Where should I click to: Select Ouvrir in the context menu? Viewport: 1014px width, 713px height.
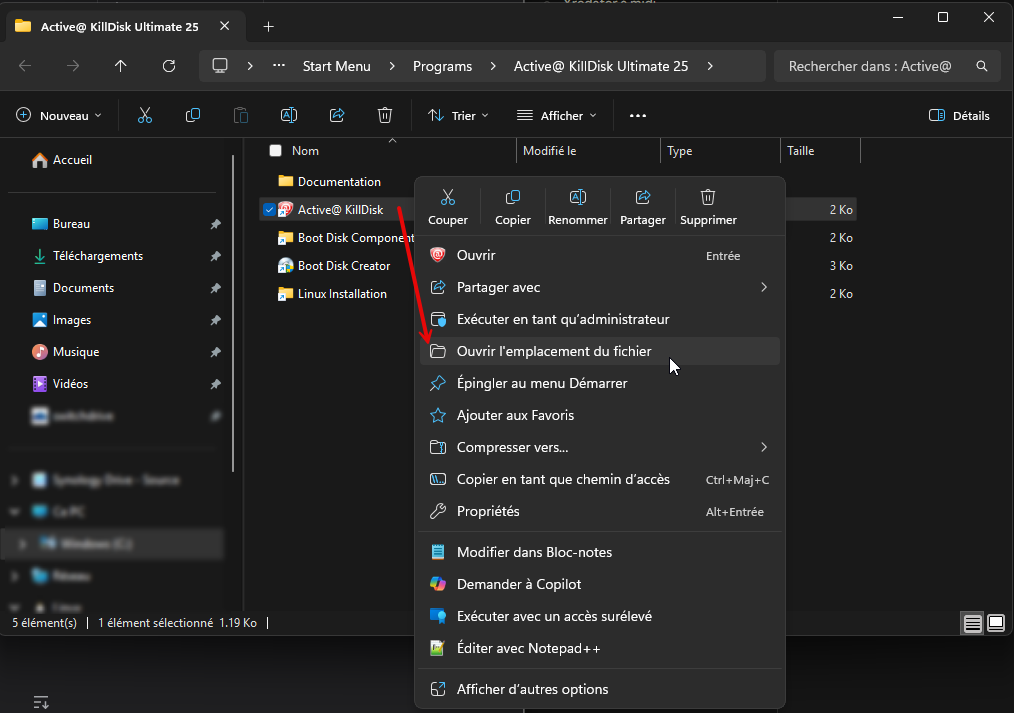(x=599, y=255)
